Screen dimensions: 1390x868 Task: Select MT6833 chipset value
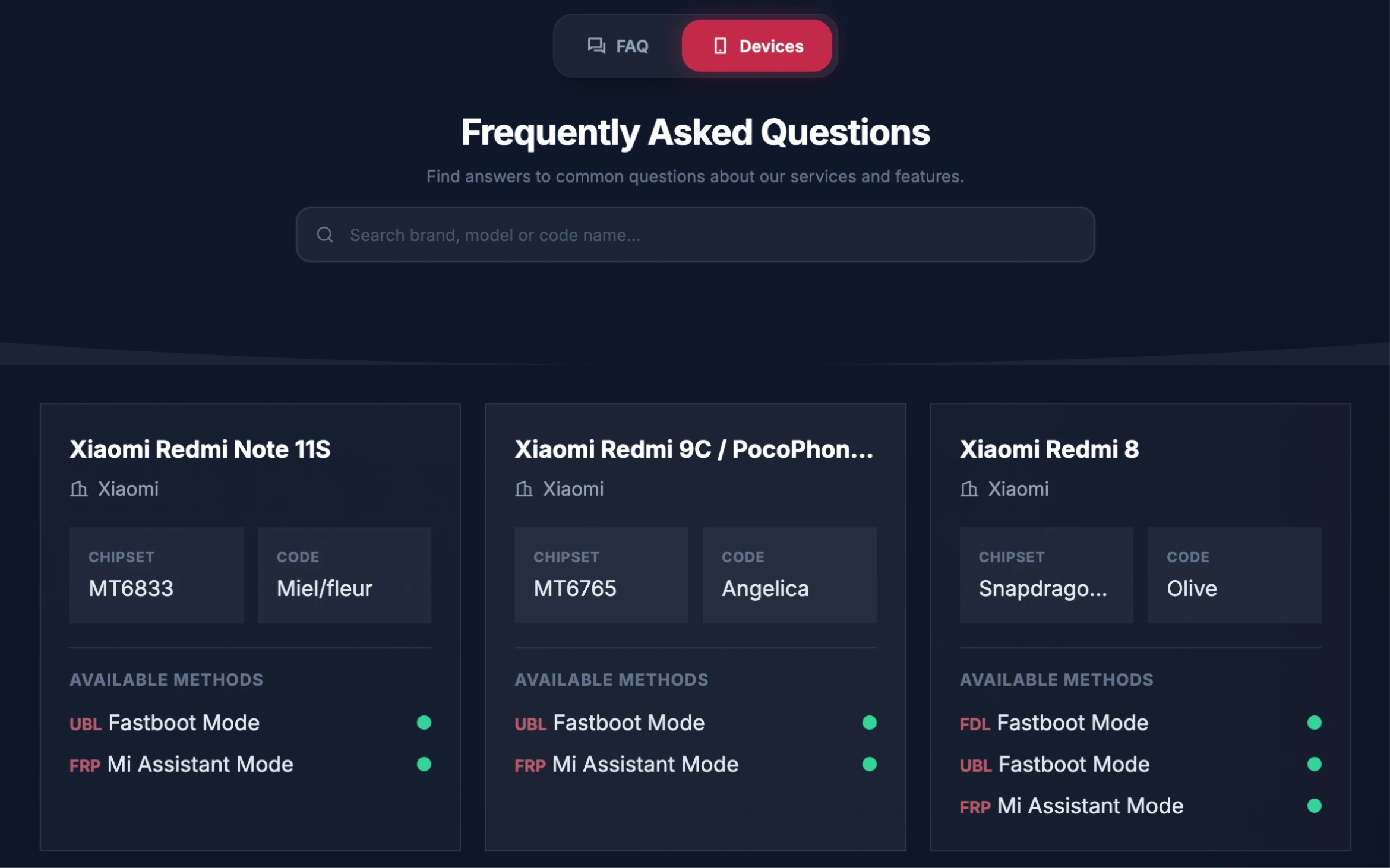click(x=131, y=588)
